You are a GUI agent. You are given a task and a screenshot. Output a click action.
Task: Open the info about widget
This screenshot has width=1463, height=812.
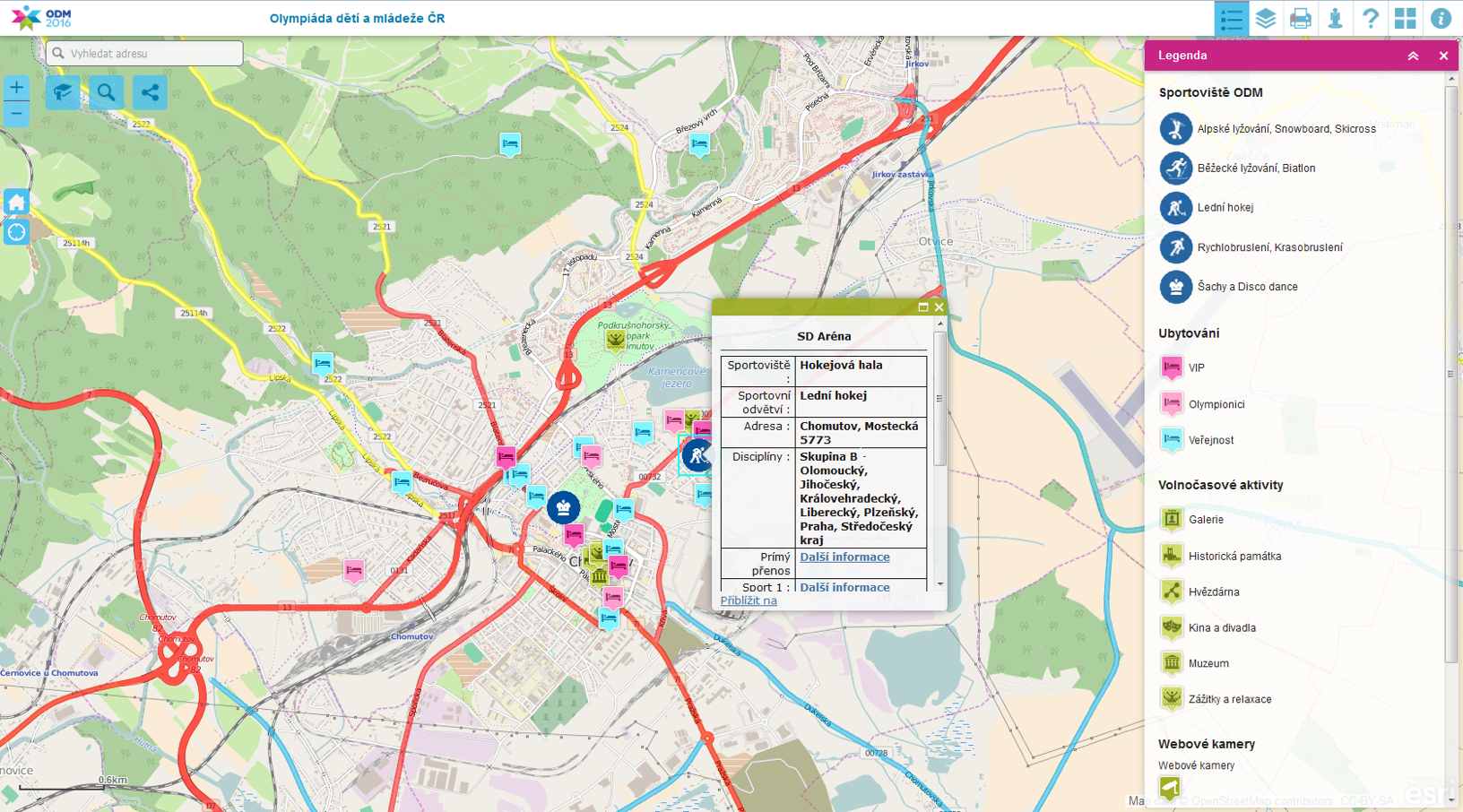tap(1441, 18)
